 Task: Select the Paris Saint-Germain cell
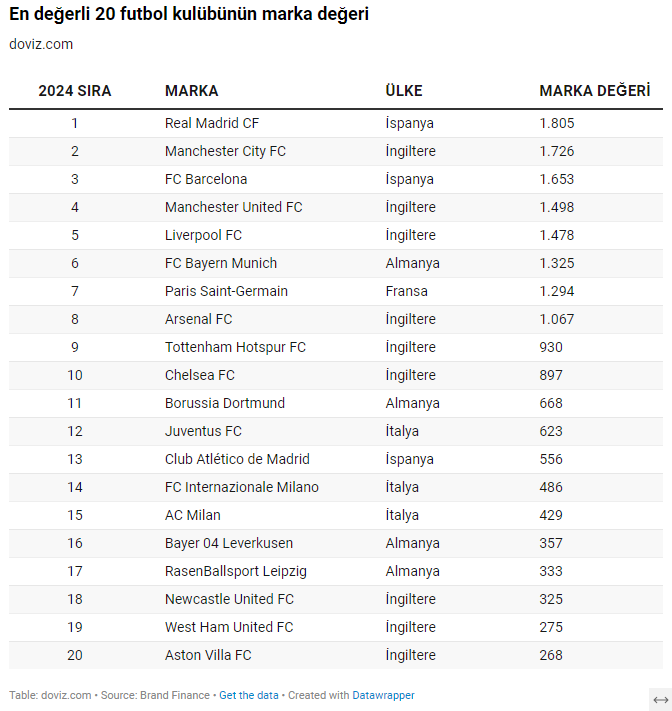[226, 291]
